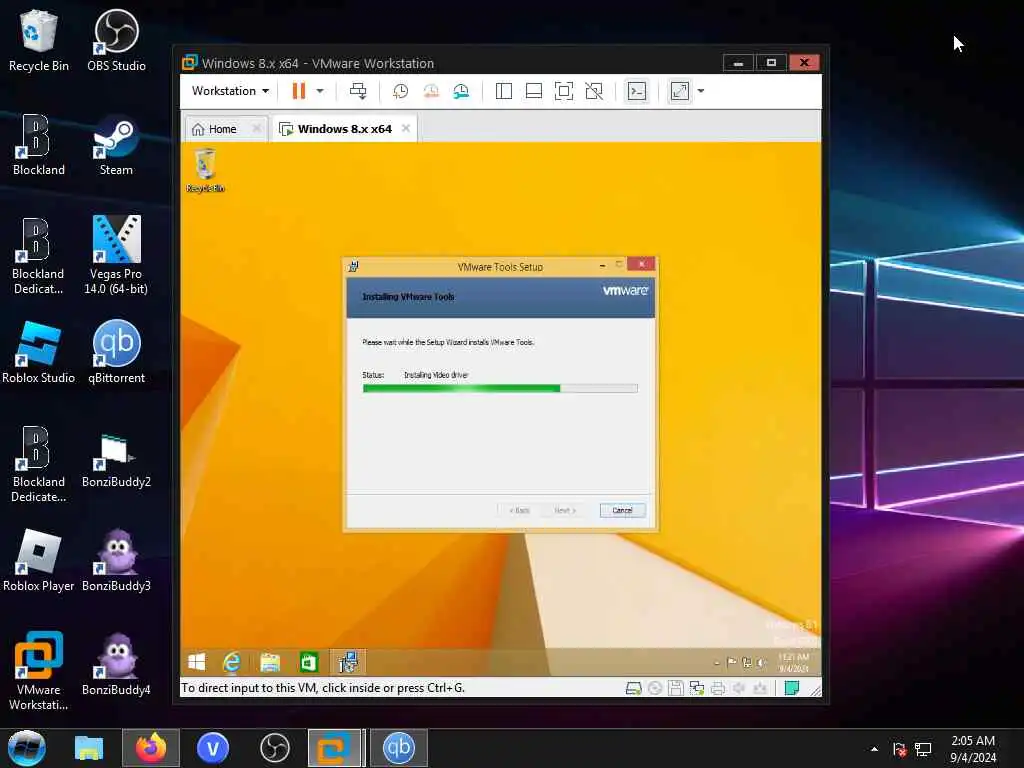Click the network adapter status icon
The width and height of the screenshot is (1024, 768).
click(x=697, y=688)
